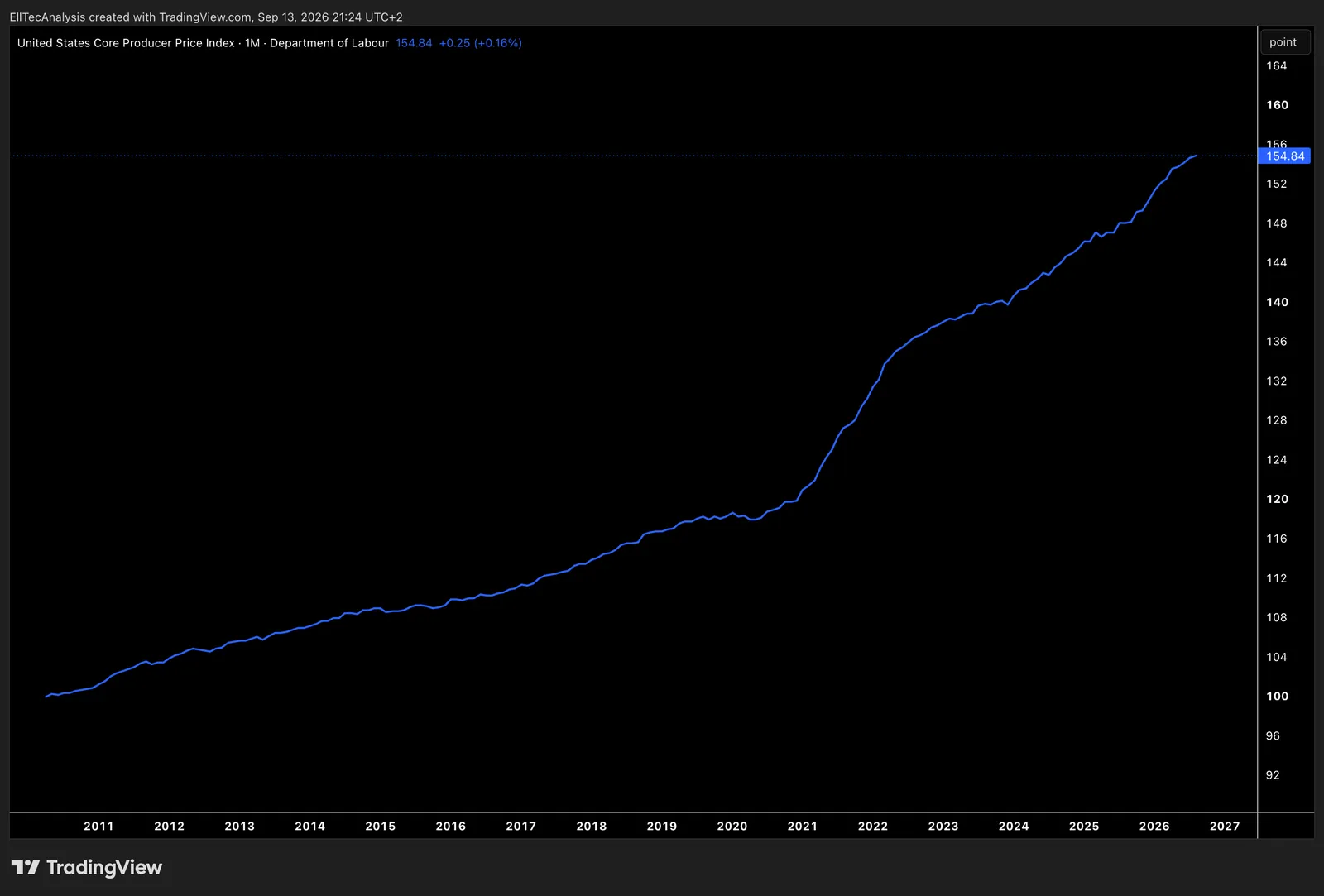Viewport: 1324px width, 896px height.
Task: Click the 2016 label on time axis
Action: (450, 826)
